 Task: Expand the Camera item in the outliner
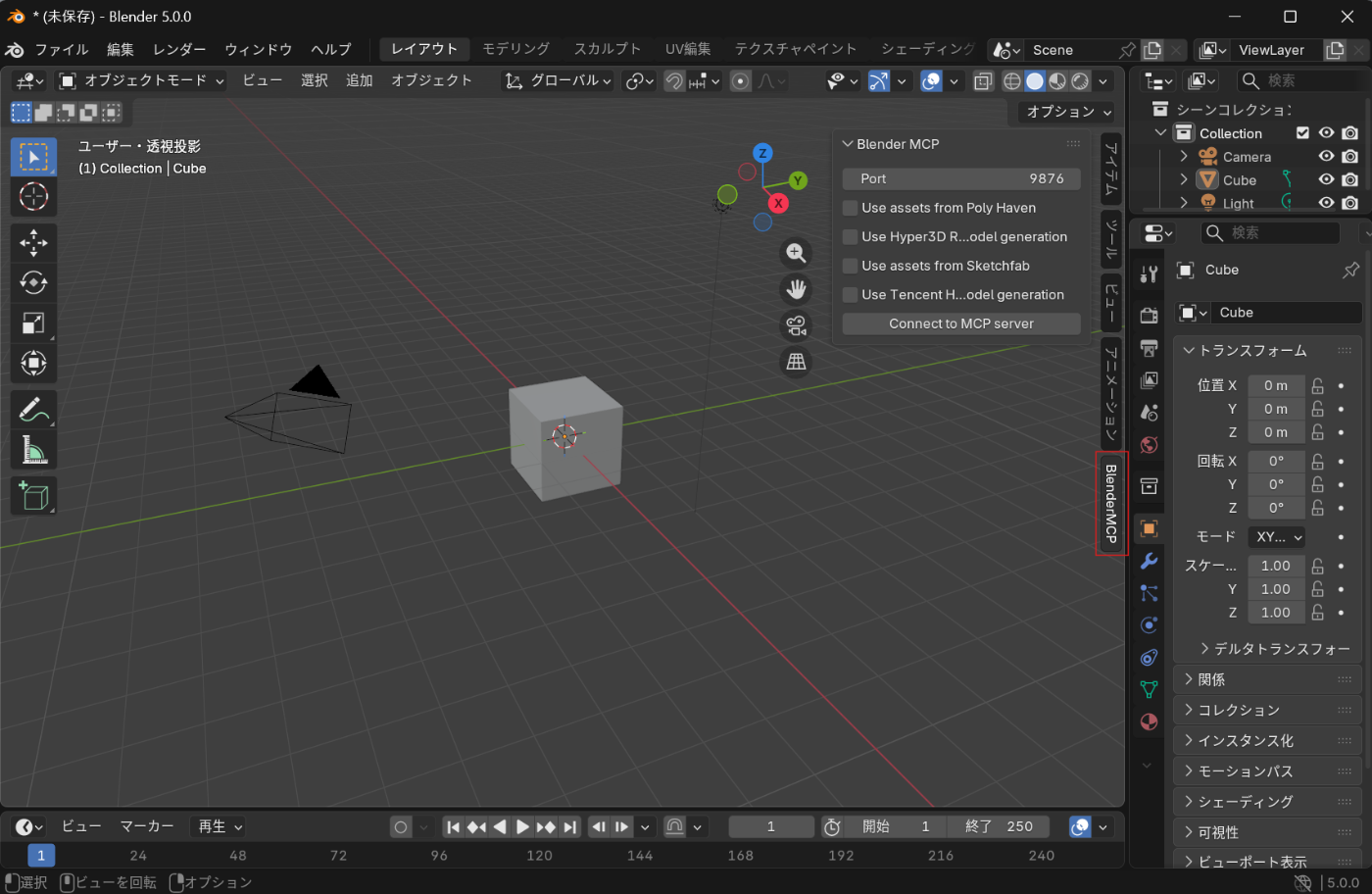coord(1183,156)
